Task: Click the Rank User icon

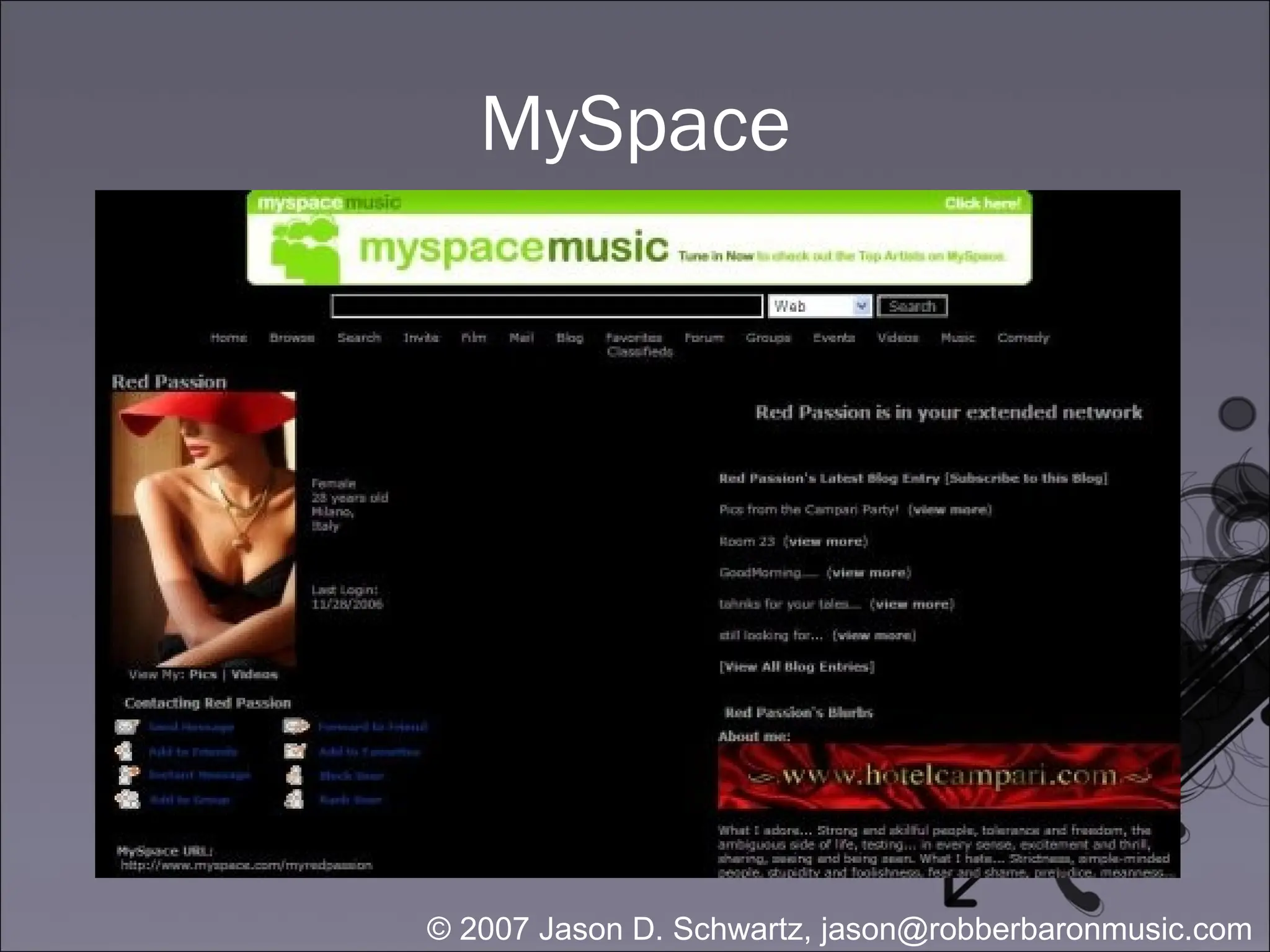Action: pyautogui.click(x=294, y=800)
